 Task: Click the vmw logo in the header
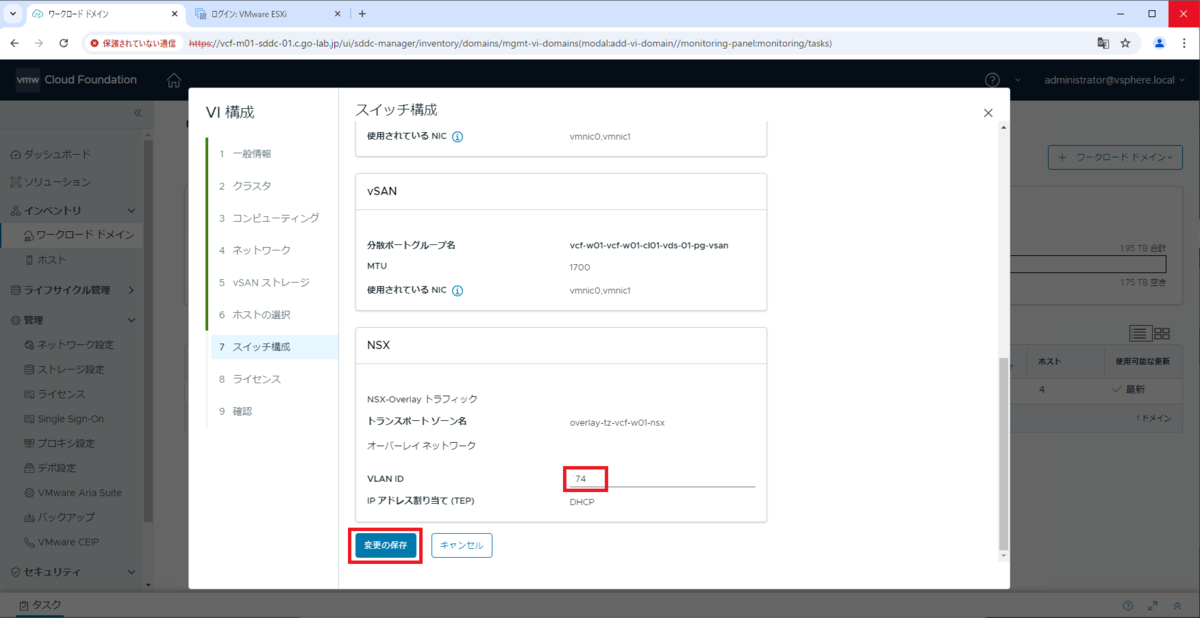(x=27, y=80)
